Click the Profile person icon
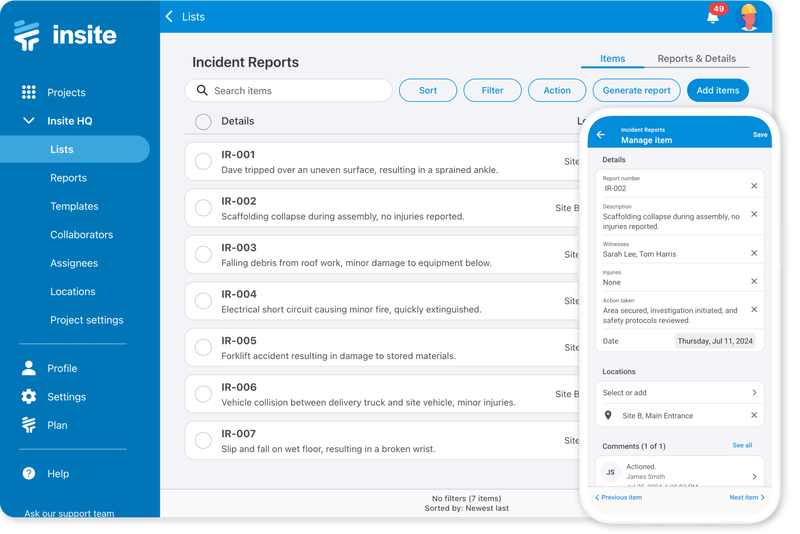 click(29, 368)
